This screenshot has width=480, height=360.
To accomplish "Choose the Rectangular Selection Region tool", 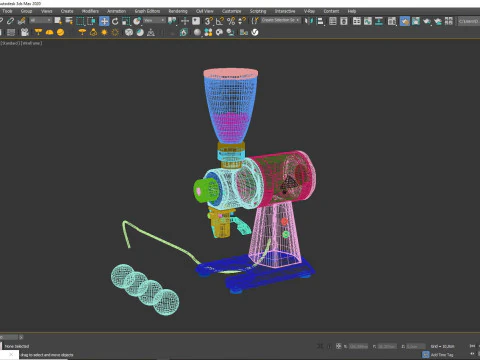I will click(80, 21).
